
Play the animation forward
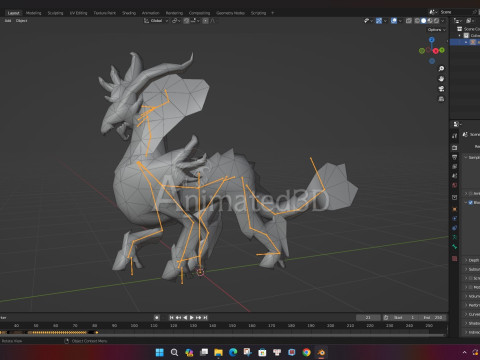[x=192, y=318]
